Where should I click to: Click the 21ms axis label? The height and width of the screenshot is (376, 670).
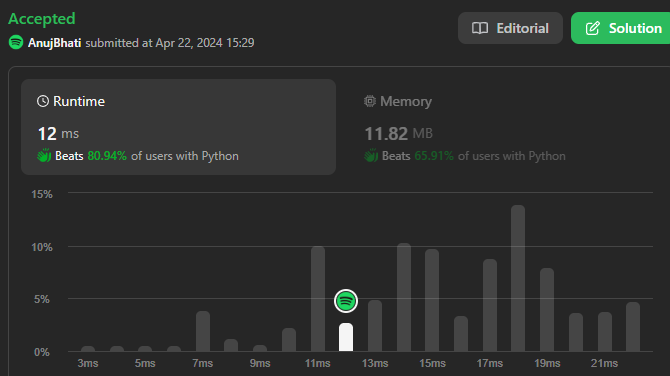604,363
